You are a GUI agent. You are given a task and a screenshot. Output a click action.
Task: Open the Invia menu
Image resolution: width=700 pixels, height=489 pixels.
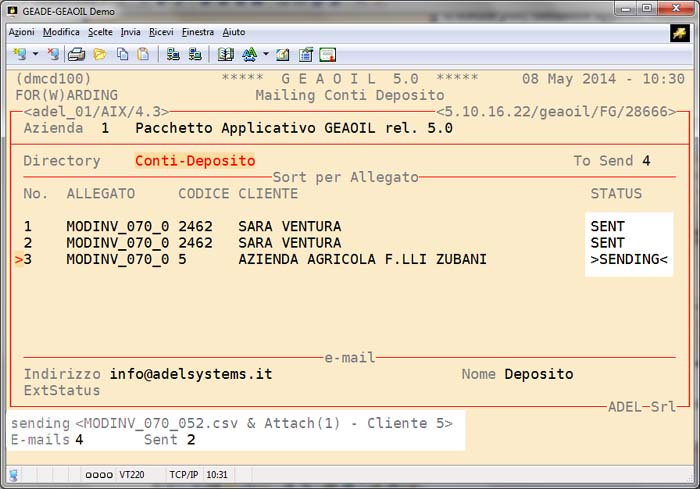click(130, 32)
